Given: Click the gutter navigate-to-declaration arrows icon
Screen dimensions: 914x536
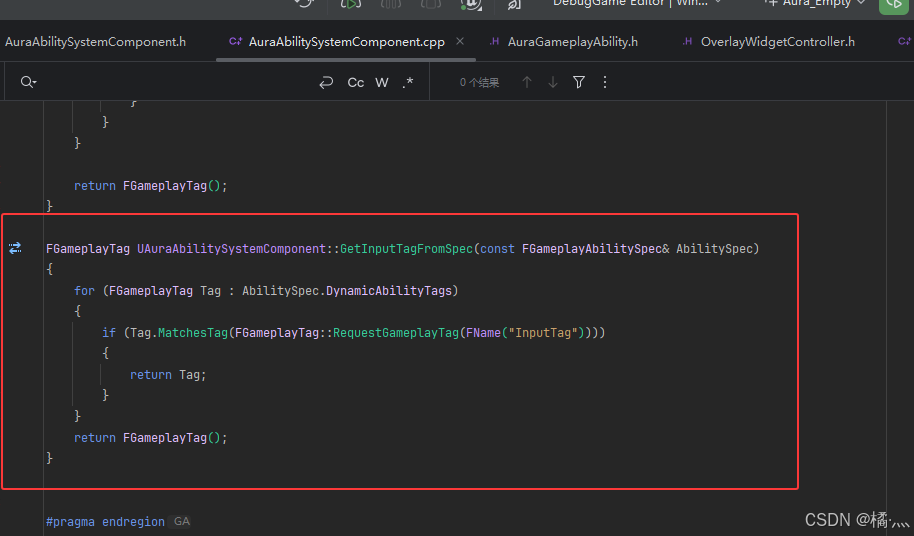Looking at the screenshot, I should tap(15, 248).
